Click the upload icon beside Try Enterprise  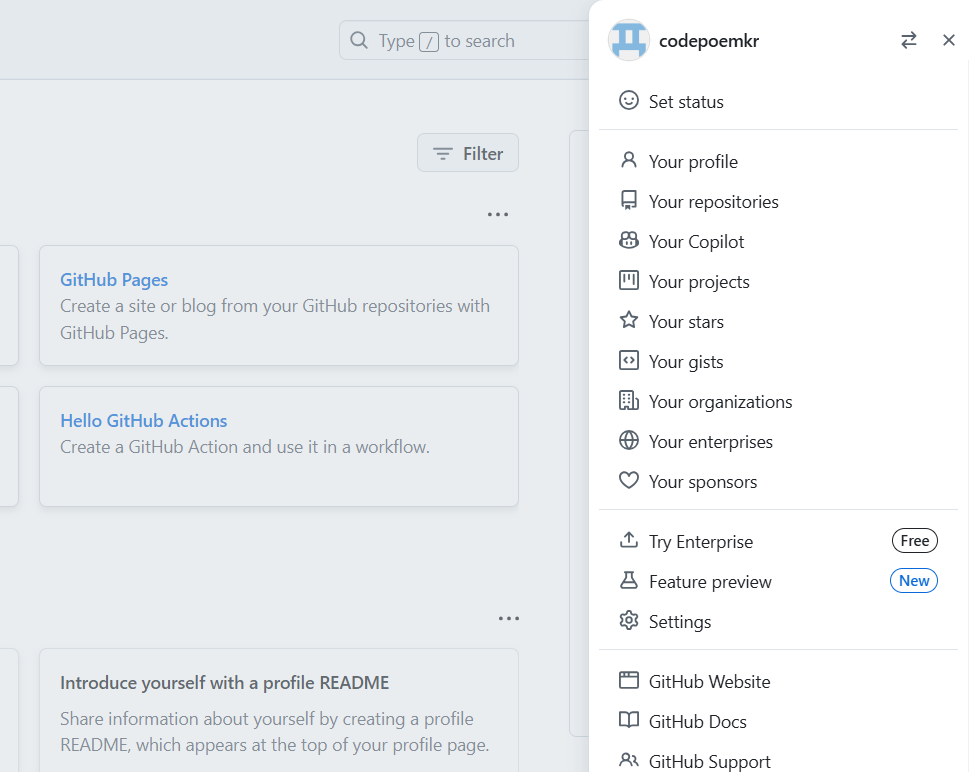[x=628, y=540]
